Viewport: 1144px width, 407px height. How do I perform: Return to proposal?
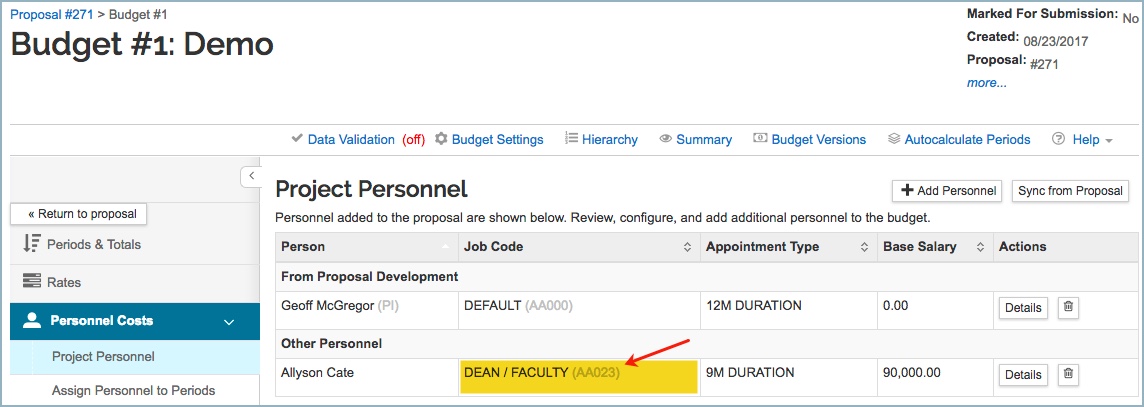[79, 214]
